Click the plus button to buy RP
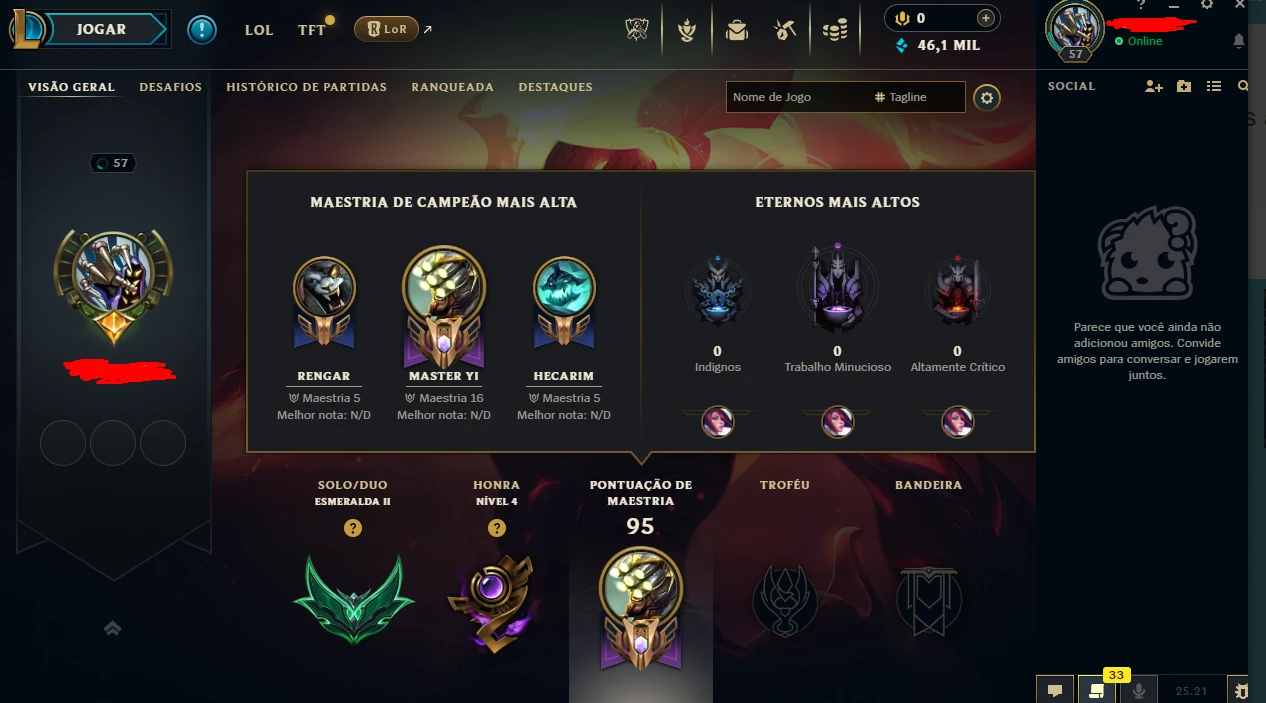This screenshot has height=703, width=1266. click(x=986, y=18)
